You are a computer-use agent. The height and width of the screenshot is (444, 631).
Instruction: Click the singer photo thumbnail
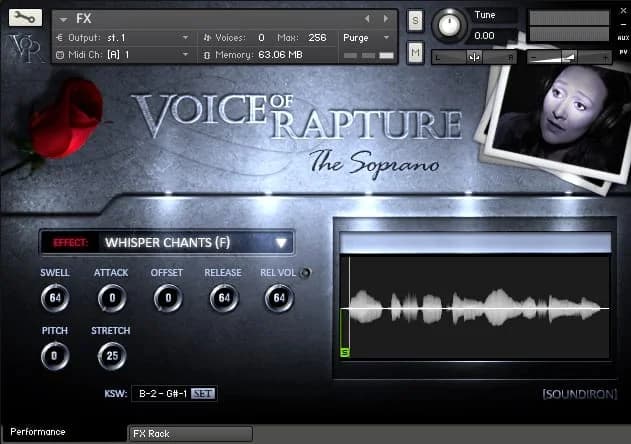click(561, 119)
